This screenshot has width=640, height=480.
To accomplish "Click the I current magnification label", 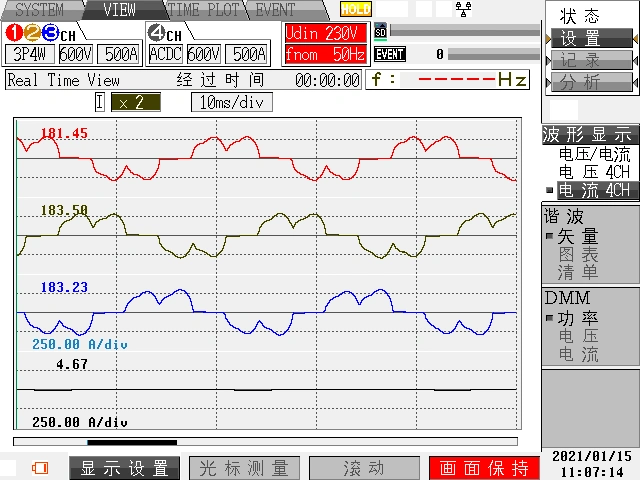I will tap(100, 102).
